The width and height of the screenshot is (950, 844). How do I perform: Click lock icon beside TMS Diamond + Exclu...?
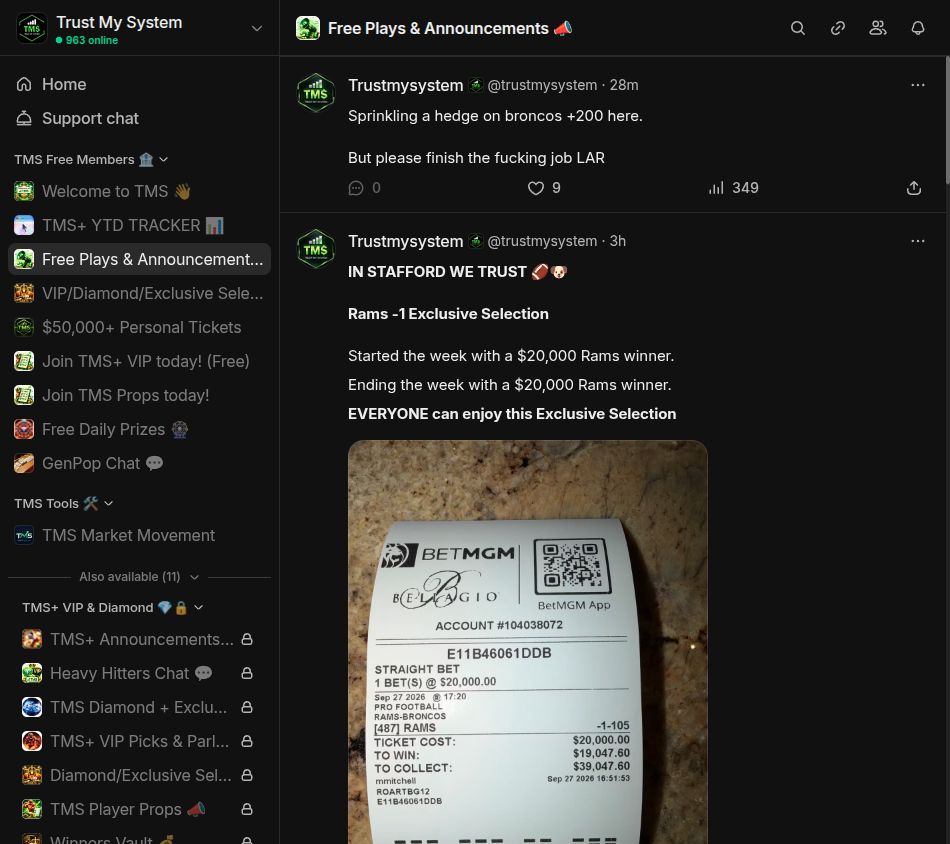tap(247, 707)
